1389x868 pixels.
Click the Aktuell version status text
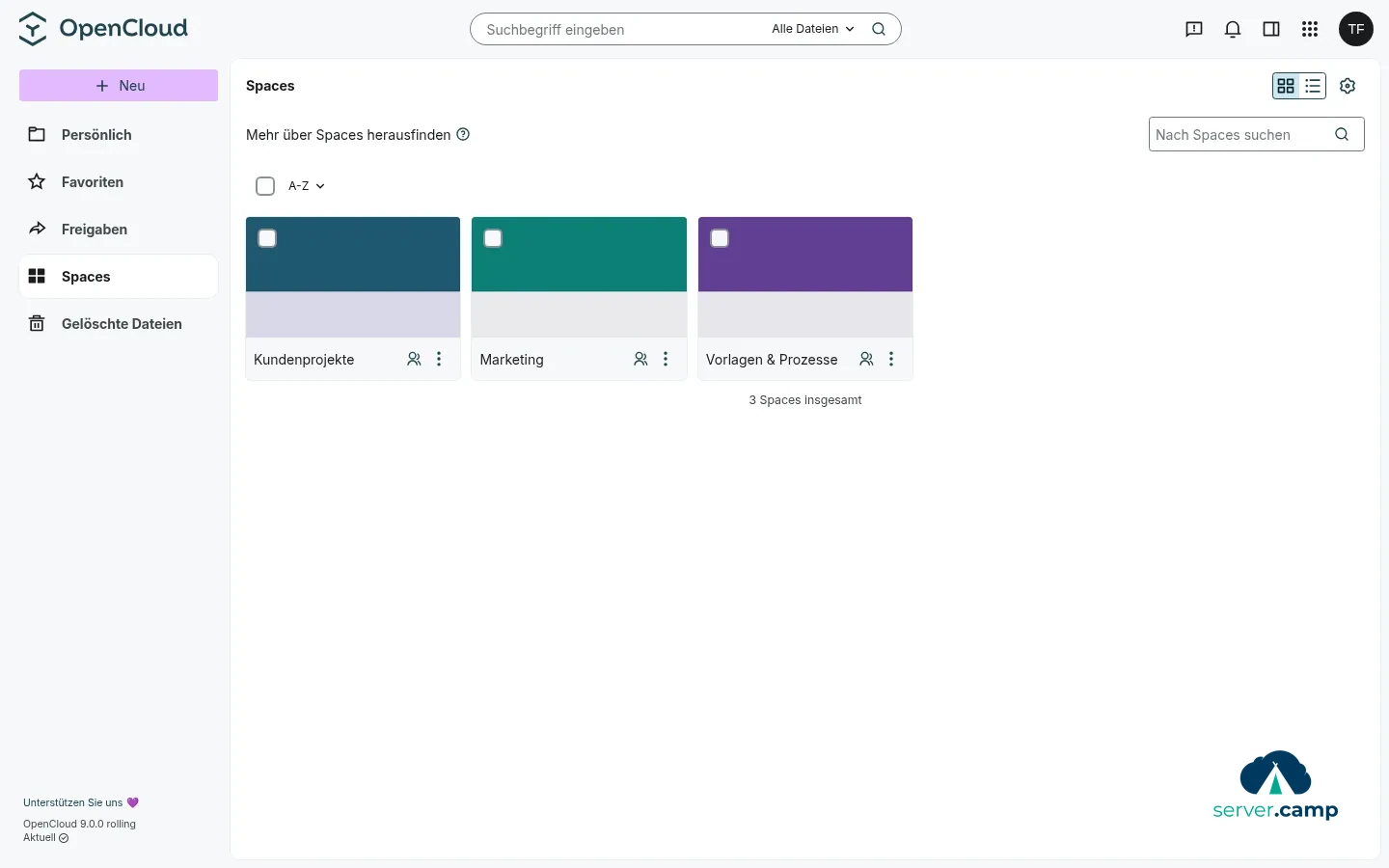[x=46, y=838]
